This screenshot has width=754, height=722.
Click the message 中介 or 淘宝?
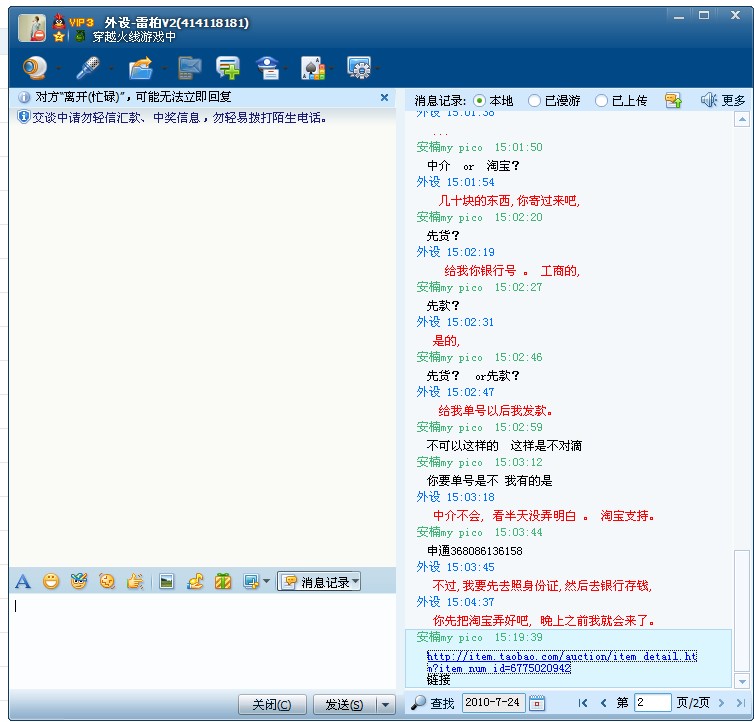pos(473,166)
